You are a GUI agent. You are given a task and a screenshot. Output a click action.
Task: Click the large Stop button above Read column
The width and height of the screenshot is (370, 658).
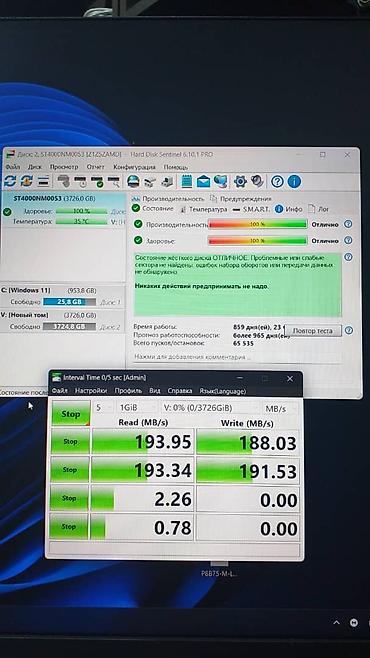click(x=70, y=413)
